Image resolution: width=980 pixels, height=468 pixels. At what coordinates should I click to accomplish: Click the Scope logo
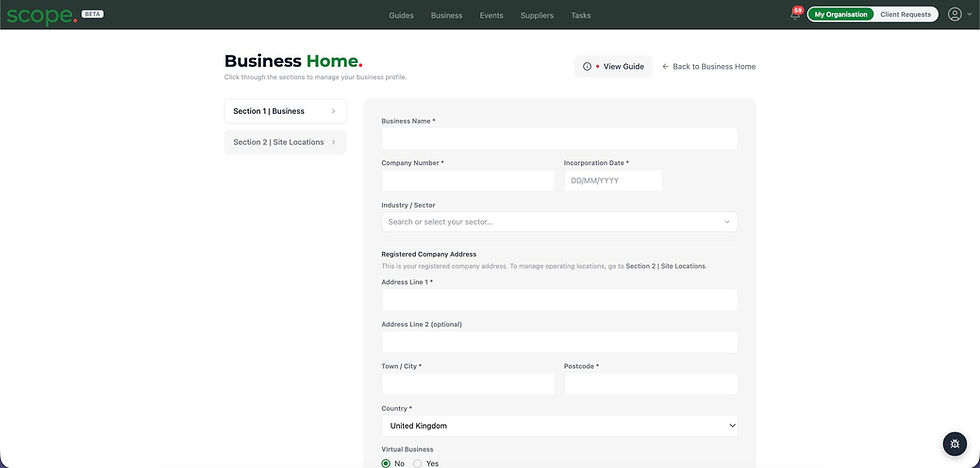point(42,15)
